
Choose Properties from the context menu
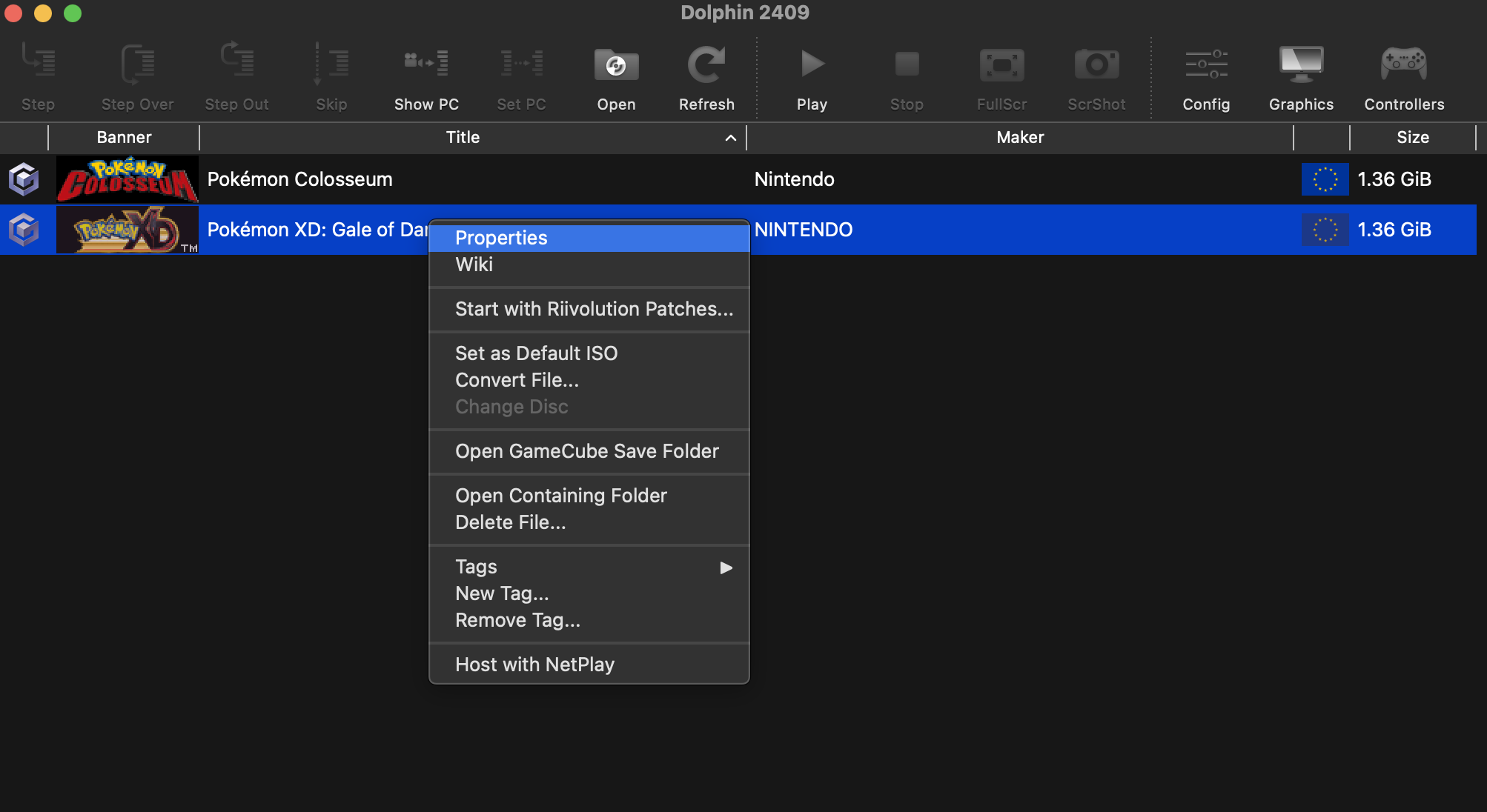(589, 238)
